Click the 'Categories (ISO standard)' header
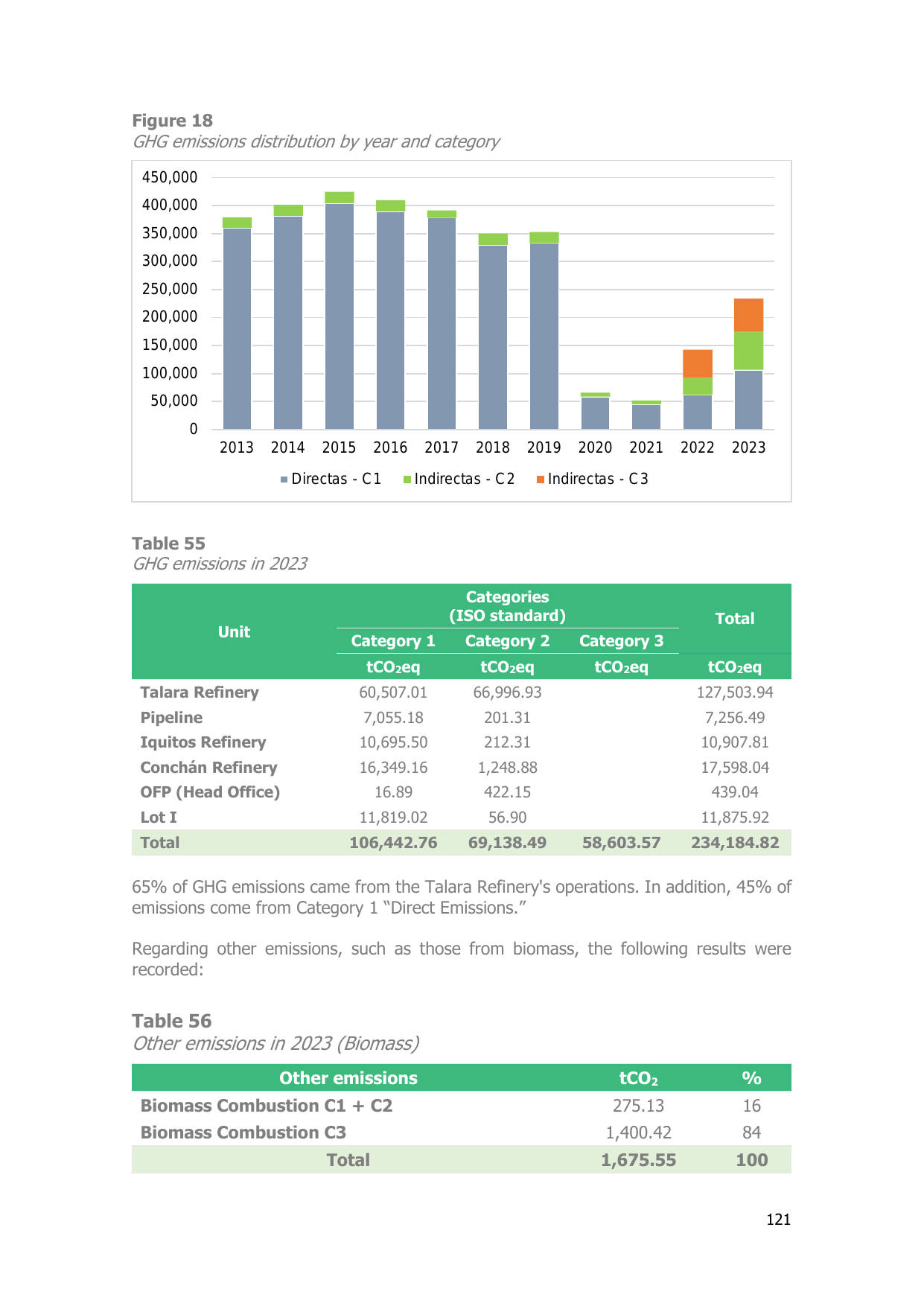The image size is (924, 1306). pos(507,606)
